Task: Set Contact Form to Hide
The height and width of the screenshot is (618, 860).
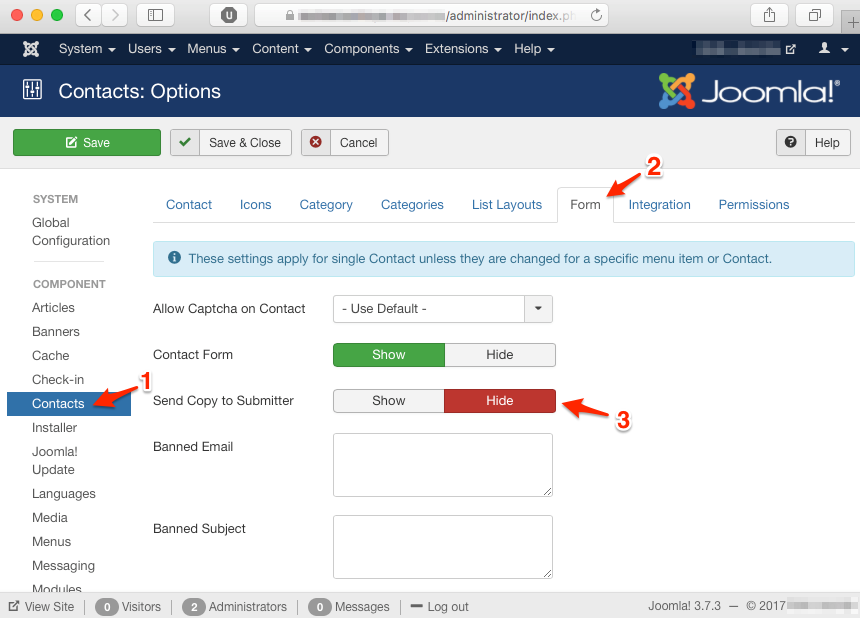Action: point(499,355)
